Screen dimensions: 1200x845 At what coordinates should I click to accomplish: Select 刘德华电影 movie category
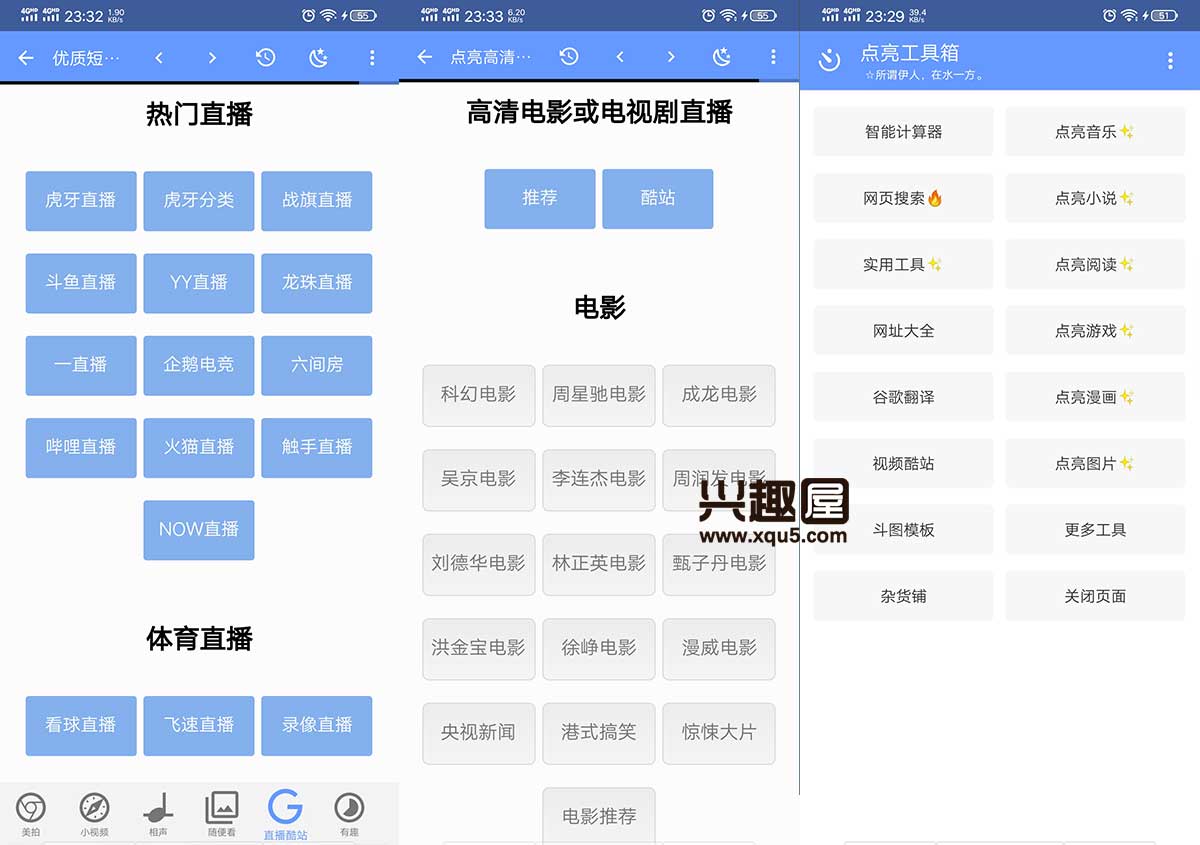[x=479, y=564]
